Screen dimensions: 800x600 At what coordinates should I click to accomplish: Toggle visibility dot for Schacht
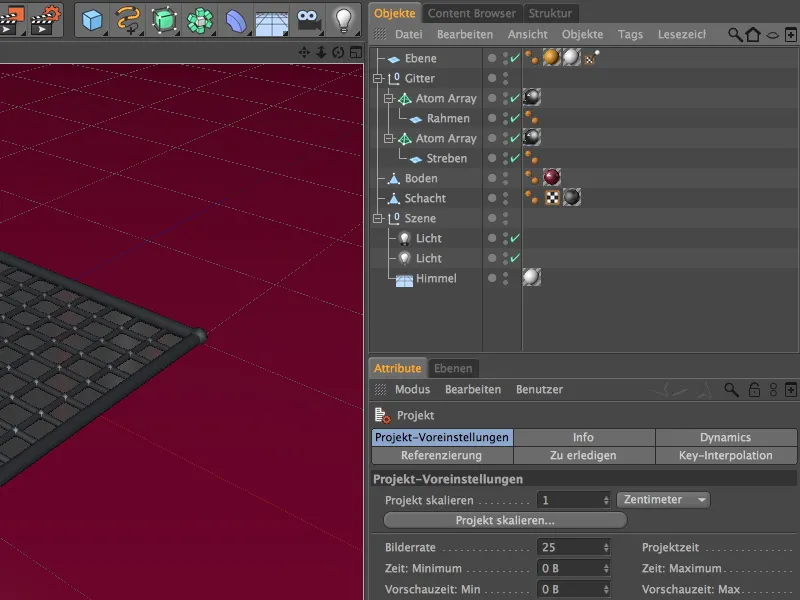(x=492, y=198)
